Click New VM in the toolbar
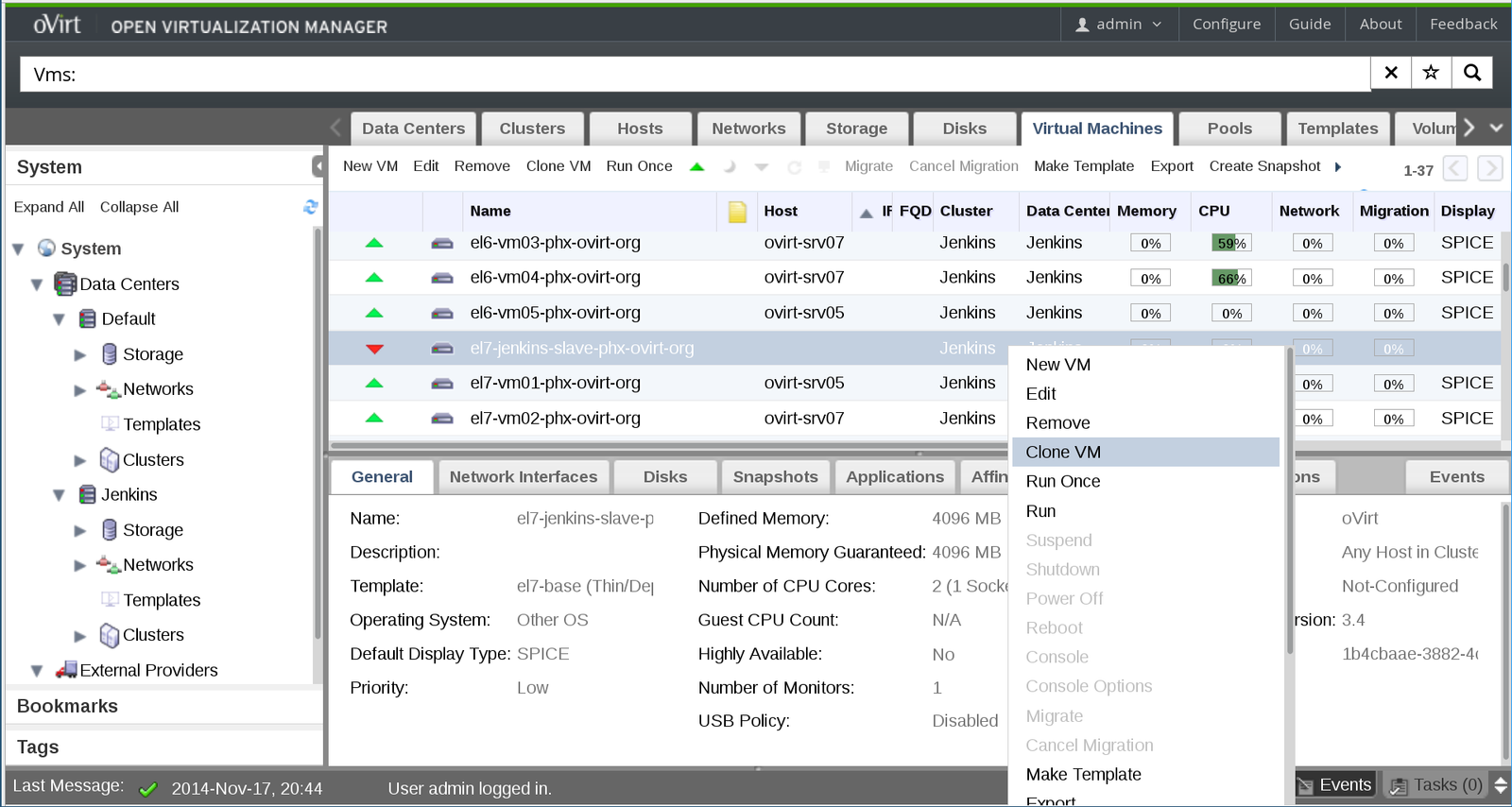The image size is (1512, 807). click(x=370, y=166)
